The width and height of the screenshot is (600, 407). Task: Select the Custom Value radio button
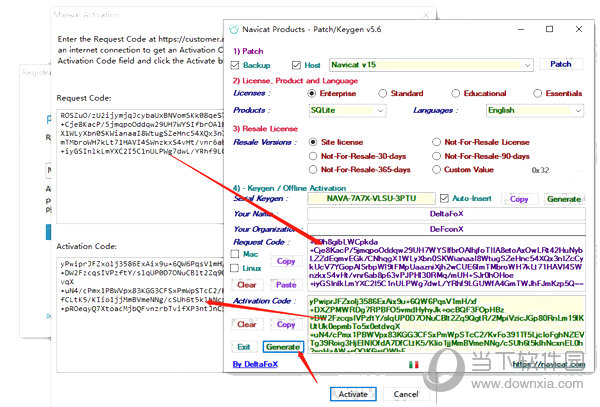(x=436, y=169)
